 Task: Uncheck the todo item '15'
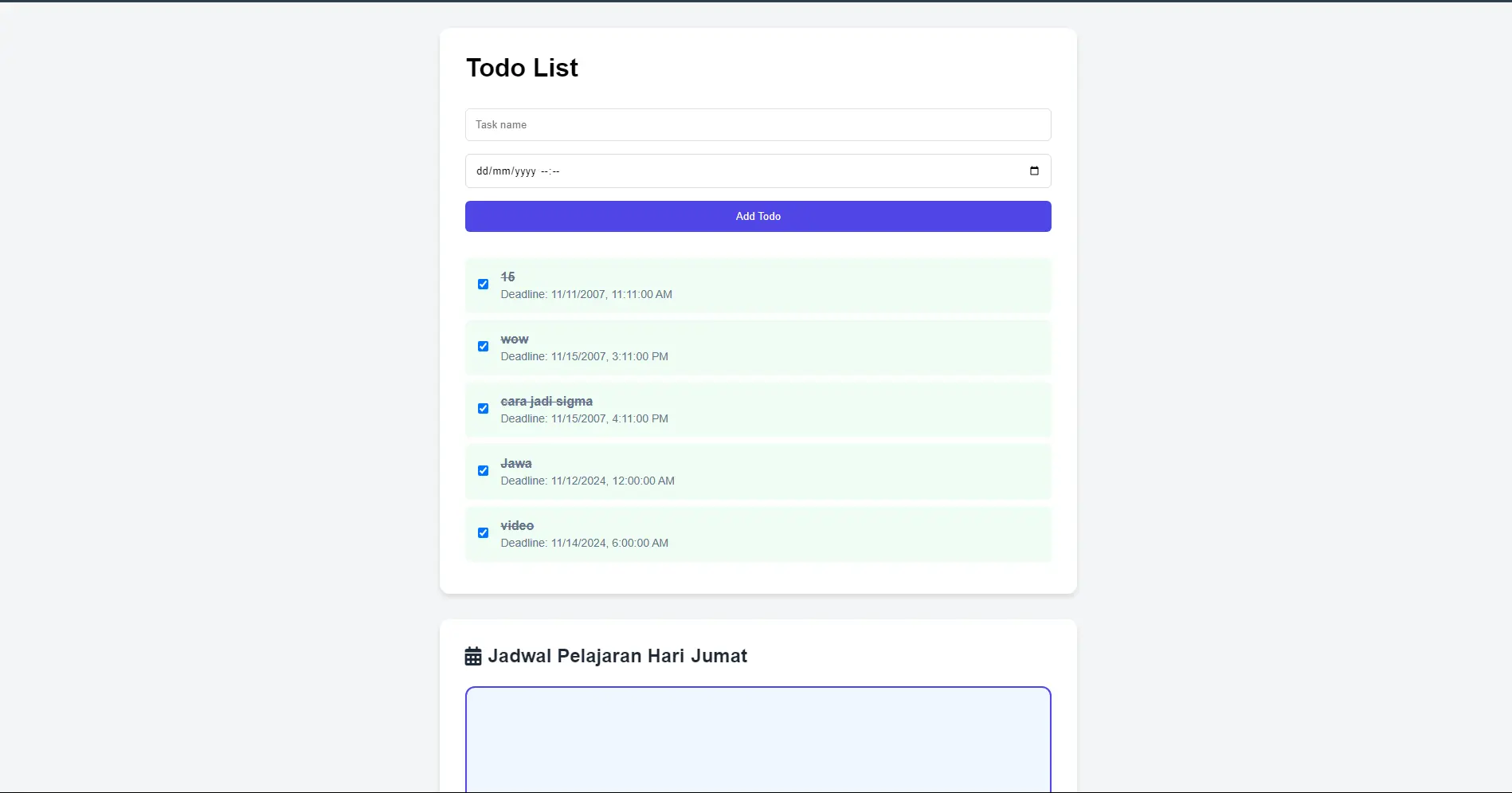[483, 284]
